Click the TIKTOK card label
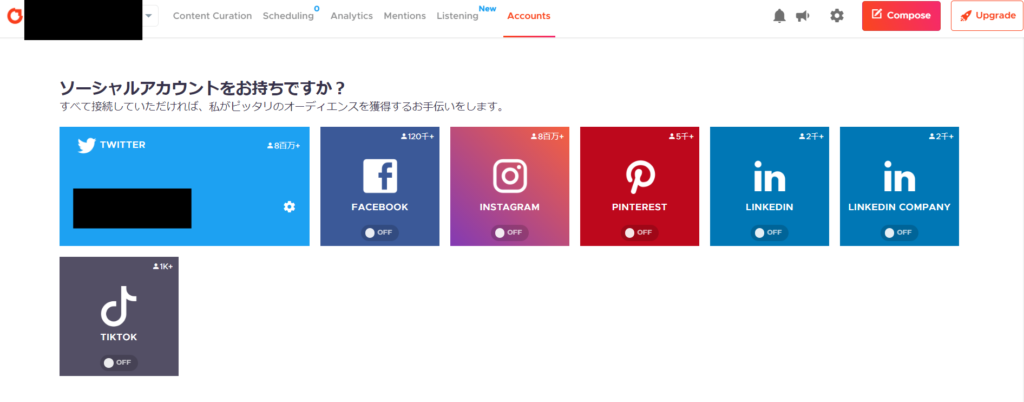1024x402 pixels. point(119,337)
